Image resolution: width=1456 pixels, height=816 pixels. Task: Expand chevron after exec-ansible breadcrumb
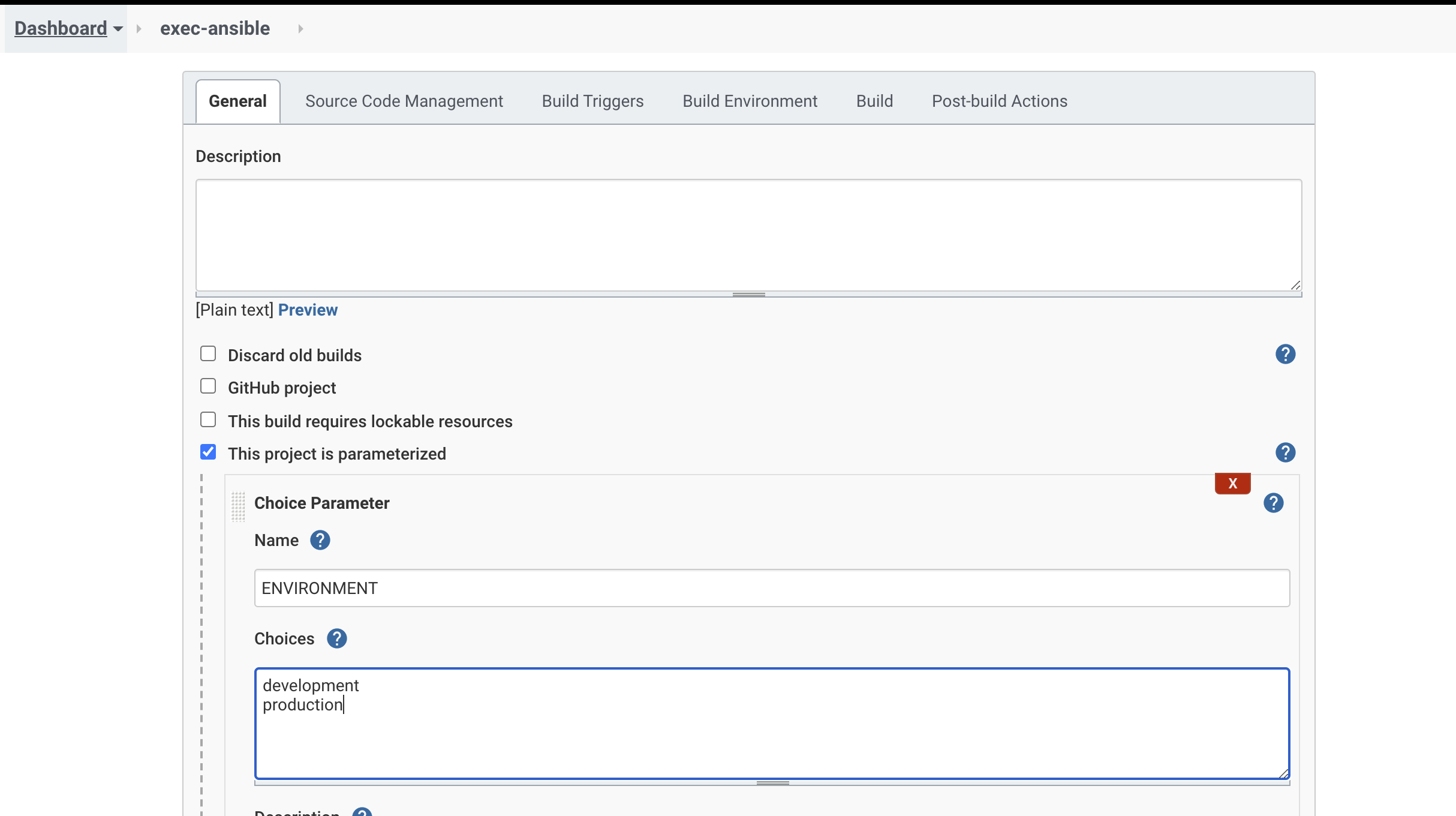click(x=300, y=29)
